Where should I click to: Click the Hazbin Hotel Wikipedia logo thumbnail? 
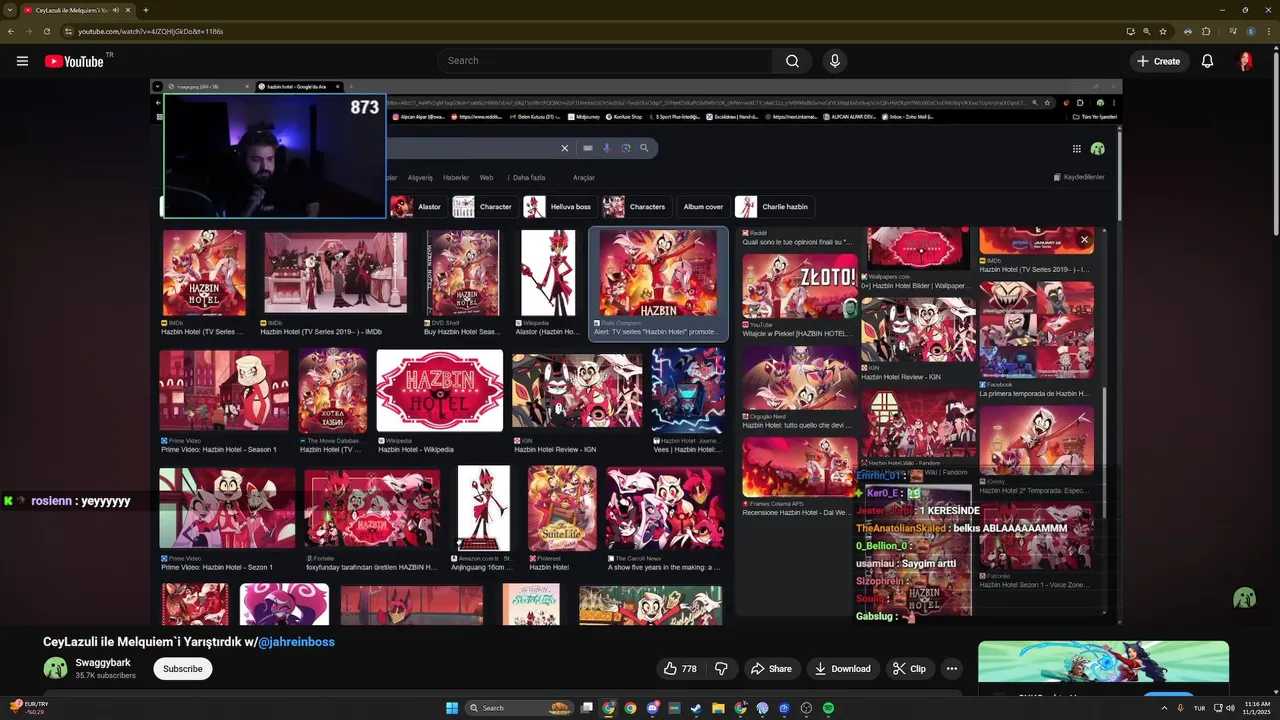point(440,390)
